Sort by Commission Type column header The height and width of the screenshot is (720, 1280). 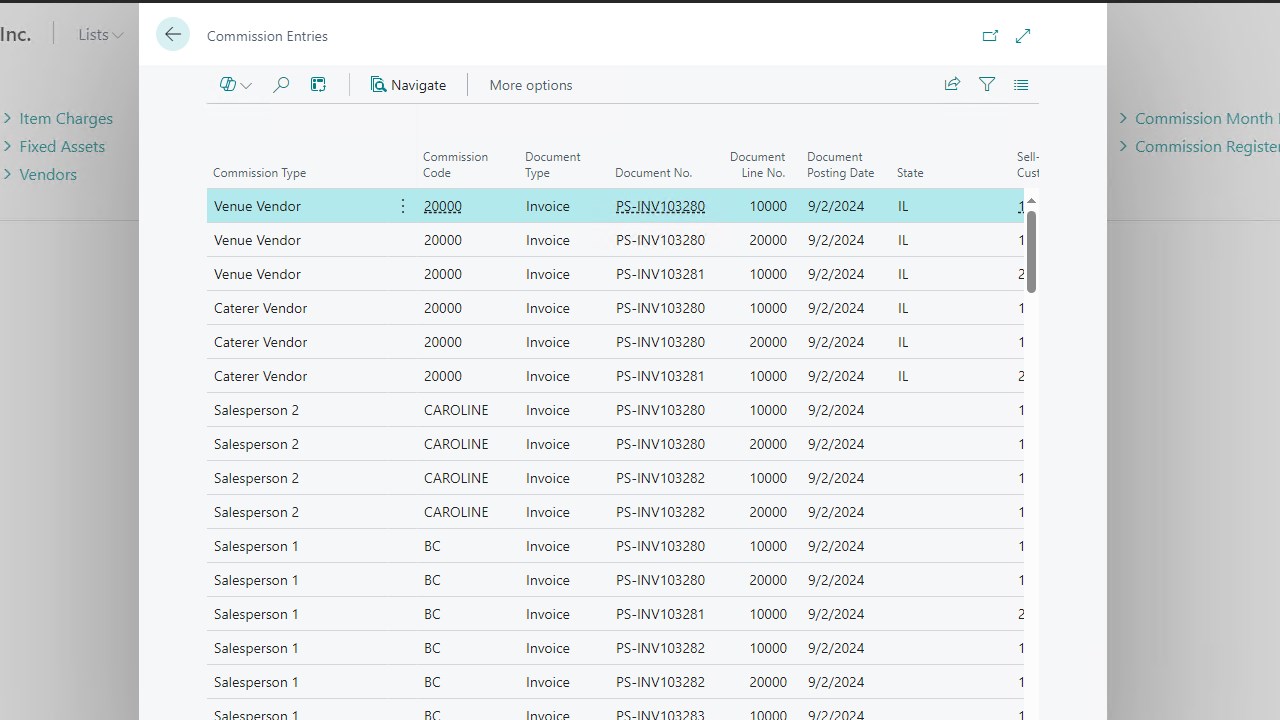click(x=259, y=173)
